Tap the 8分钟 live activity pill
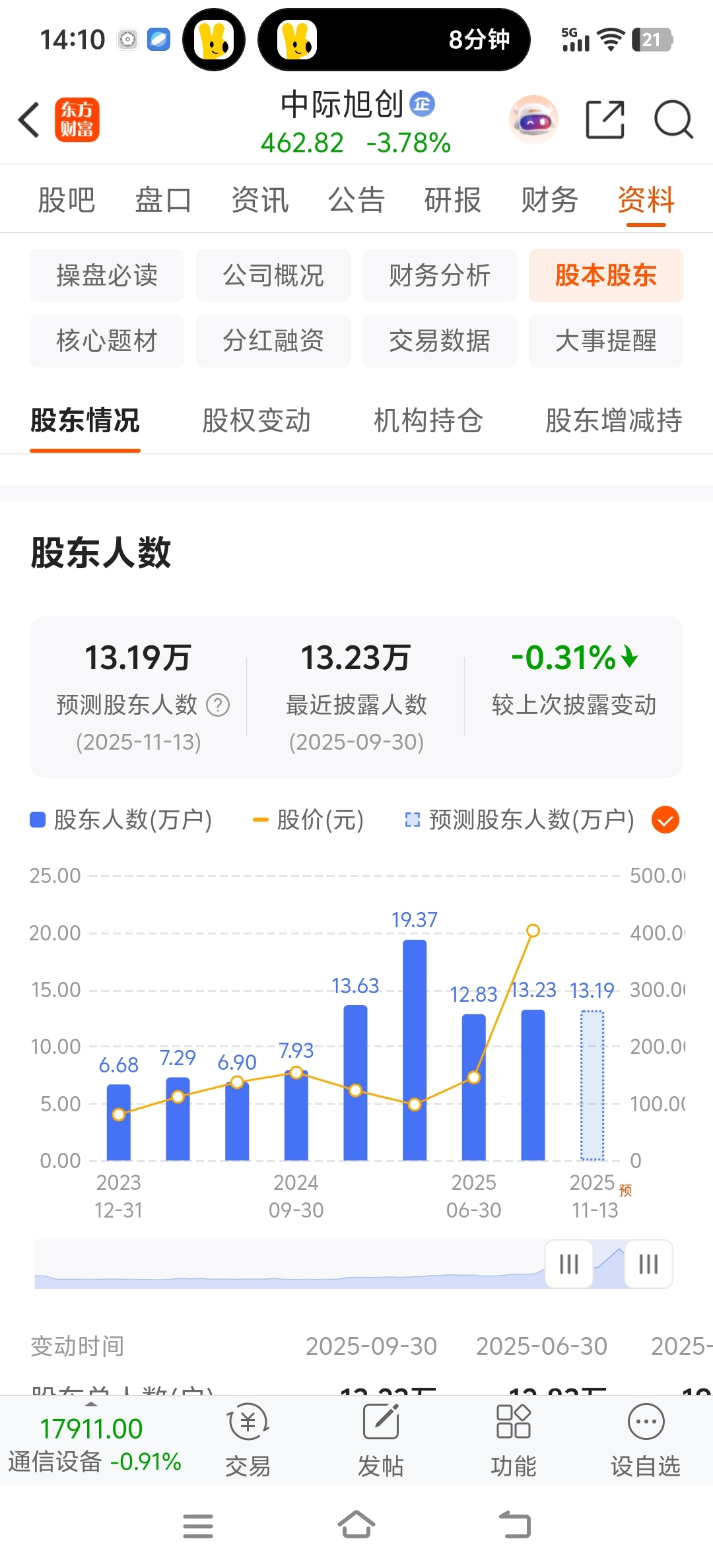The width and height of the screenshot is (713, 1568). tap(394, 40)
